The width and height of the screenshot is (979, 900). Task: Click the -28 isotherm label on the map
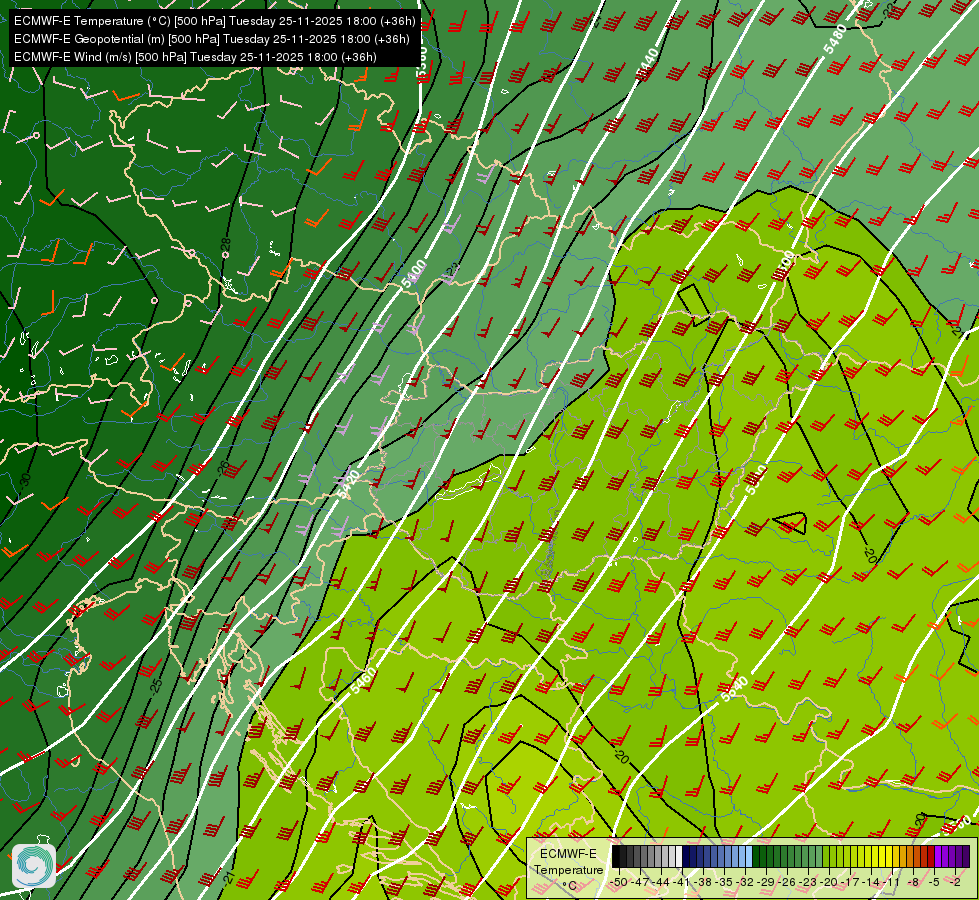point(226,247)
